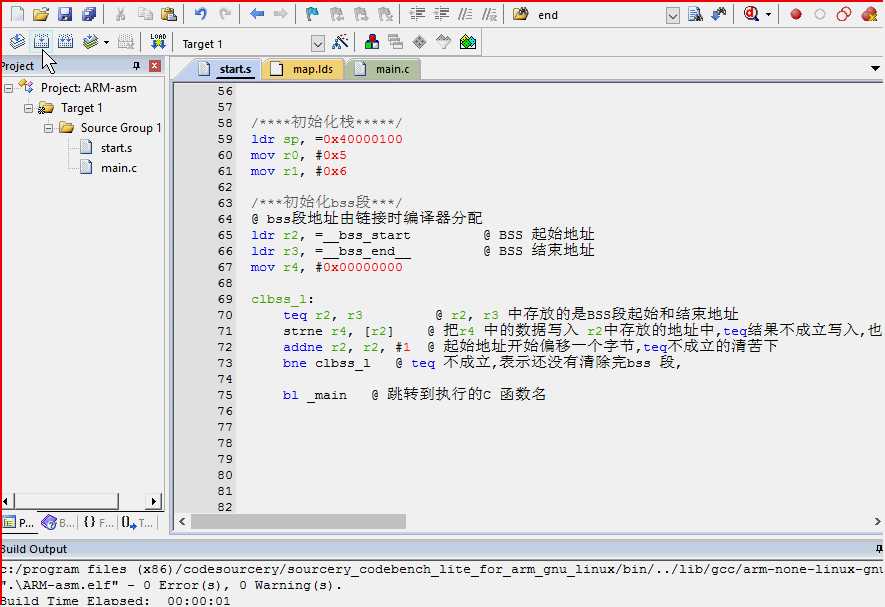
Task: Click inside the 'end' find field
Action: point(600,15)
